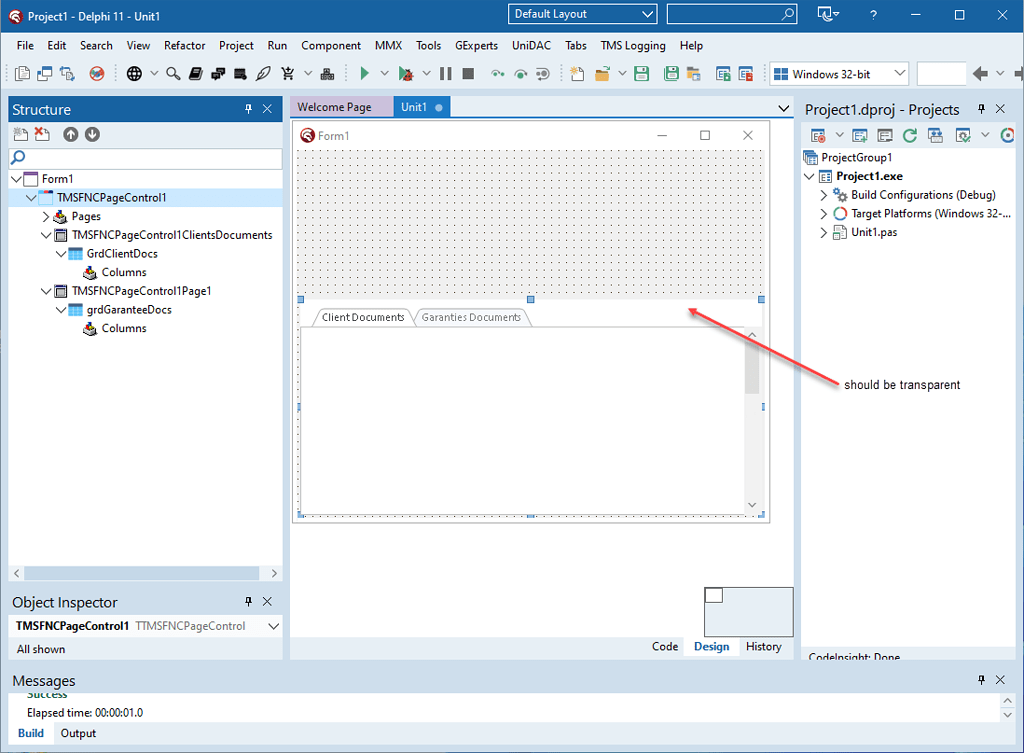The width and height of the screenshot is (1024, 753).
Task: Open the Default Layout dropdown
Action: click(x=582, y=14)
